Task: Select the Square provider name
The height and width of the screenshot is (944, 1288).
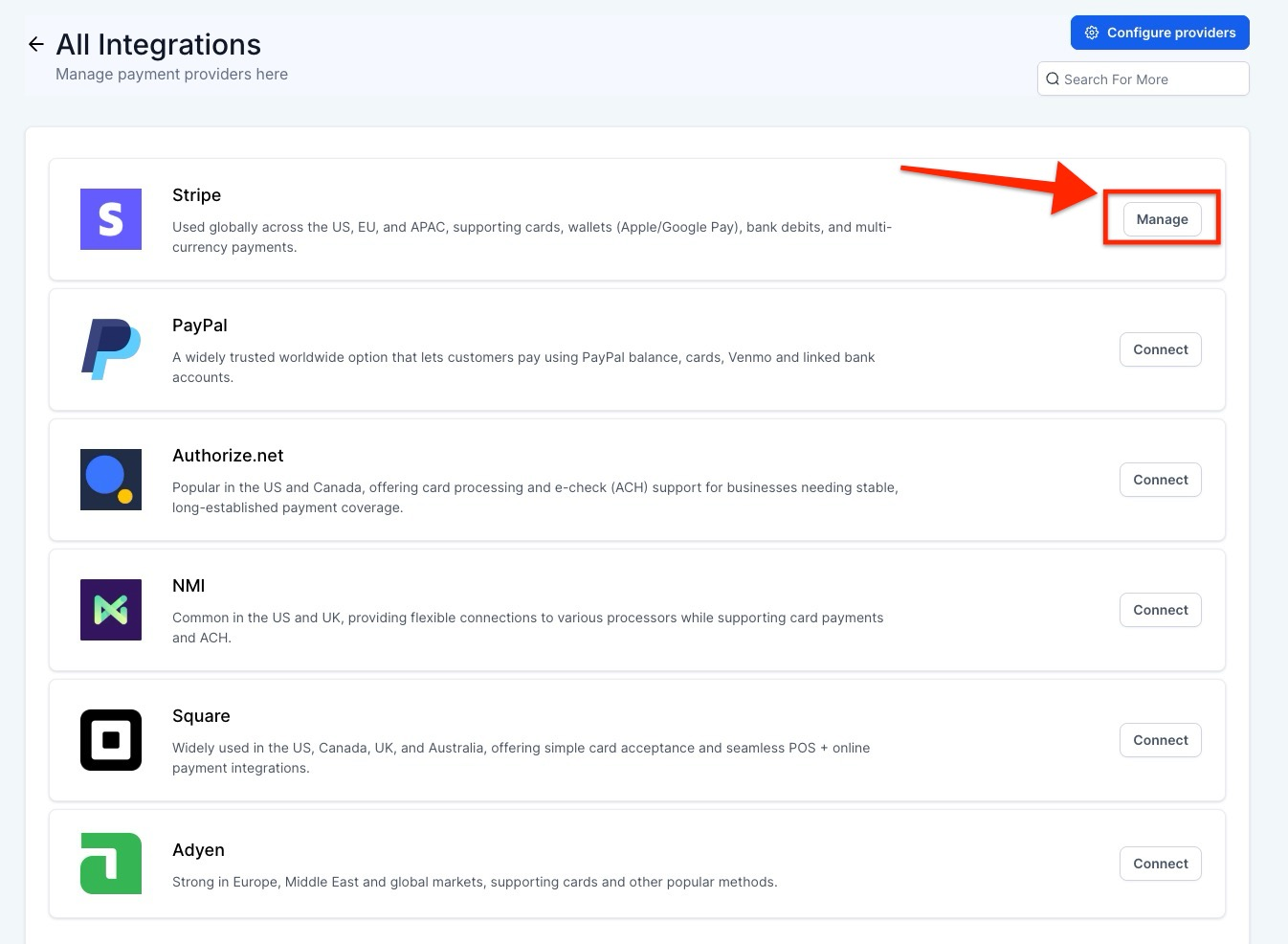Action: coord(201,716)
